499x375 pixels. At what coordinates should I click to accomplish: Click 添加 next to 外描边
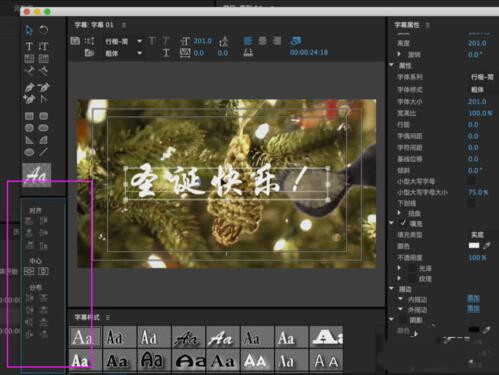tap(473, 309)
